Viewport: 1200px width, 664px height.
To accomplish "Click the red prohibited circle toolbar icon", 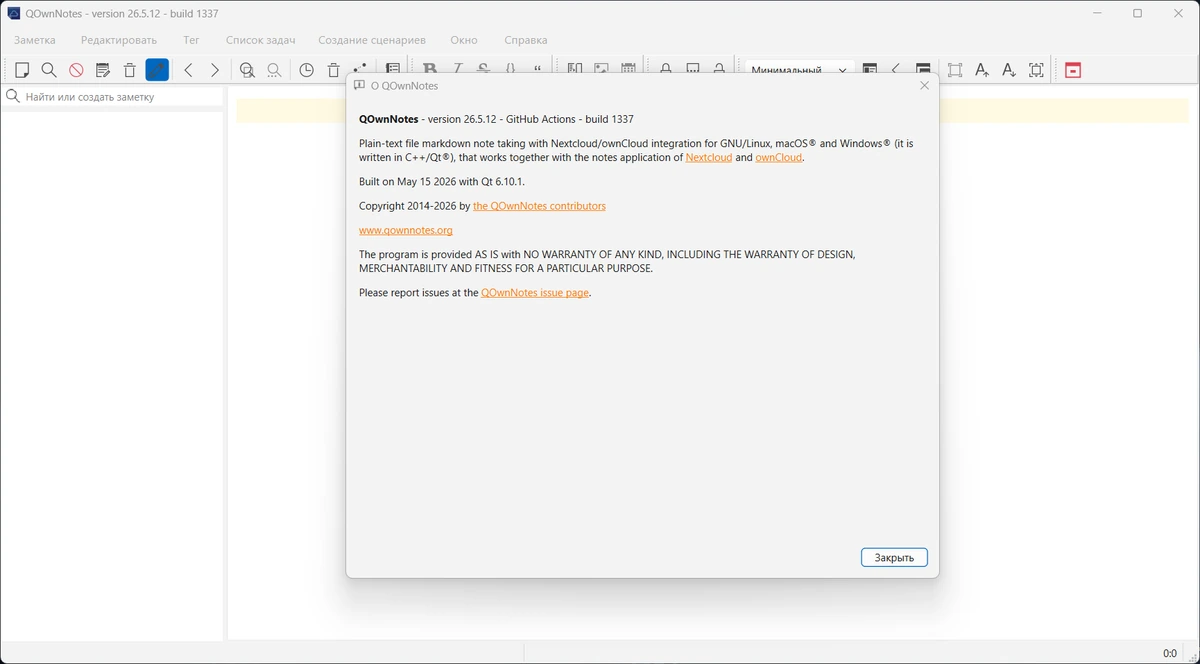I will coord(76,70).
